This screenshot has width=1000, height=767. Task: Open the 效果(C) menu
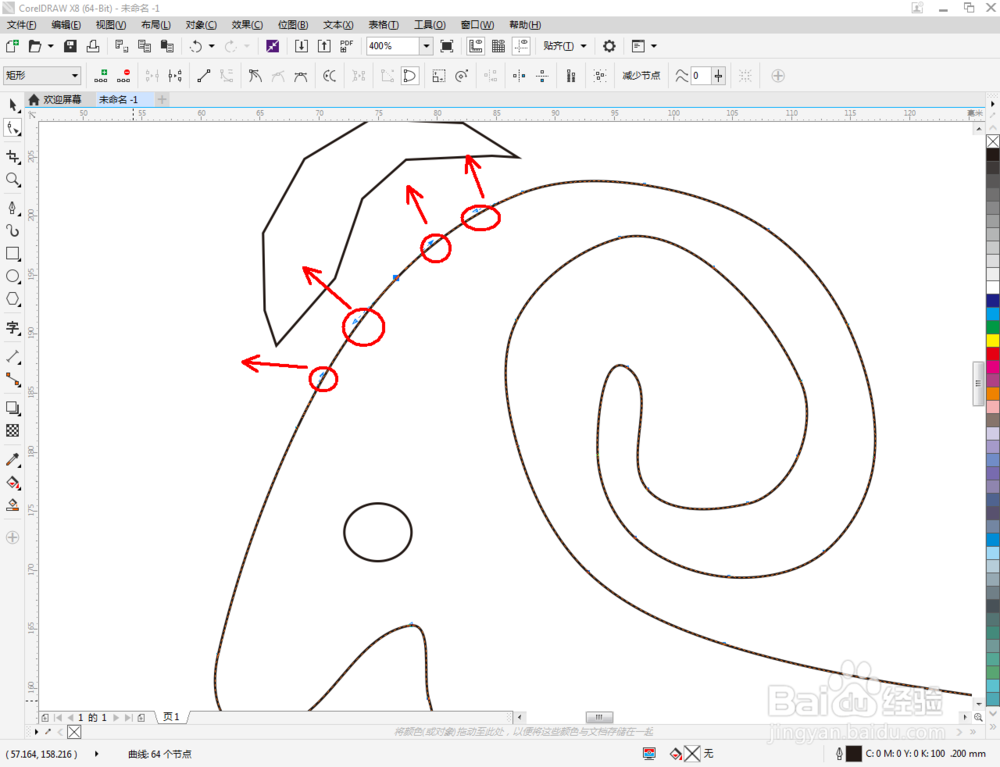coord(247,25)
